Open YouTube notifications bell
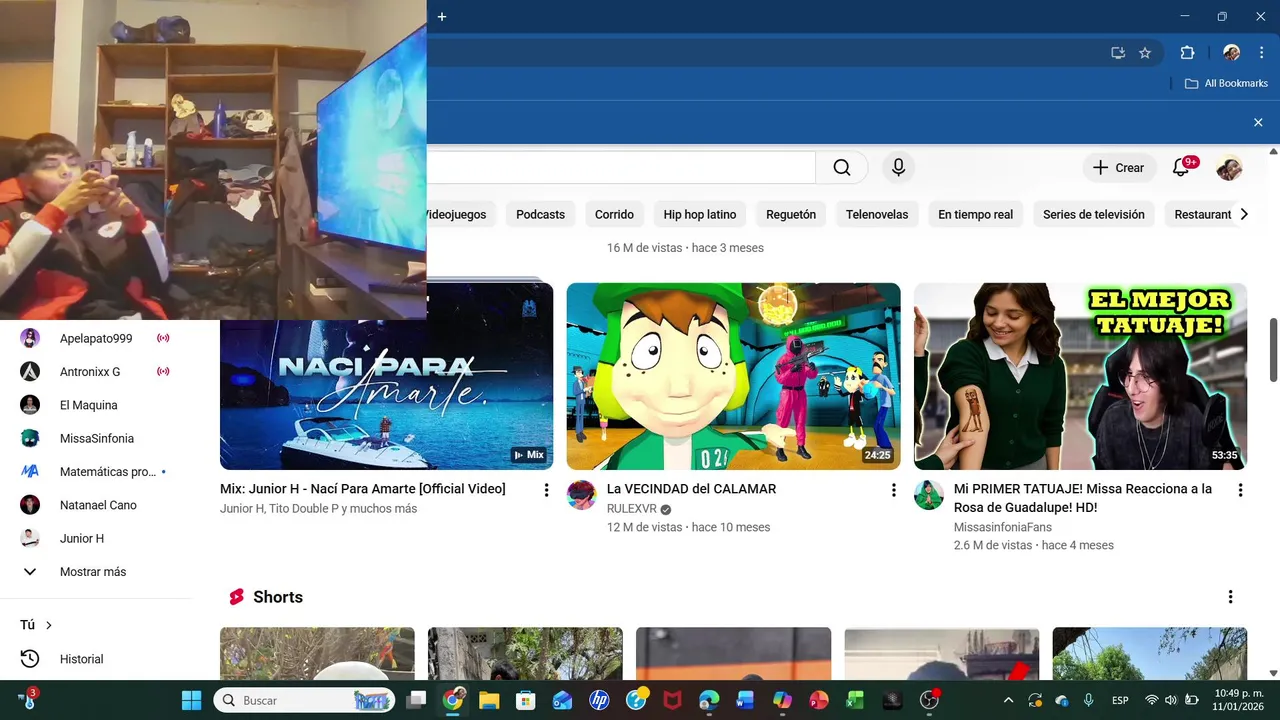Viewport: 1280px width, 720px height. click(x=1181, y=168)
